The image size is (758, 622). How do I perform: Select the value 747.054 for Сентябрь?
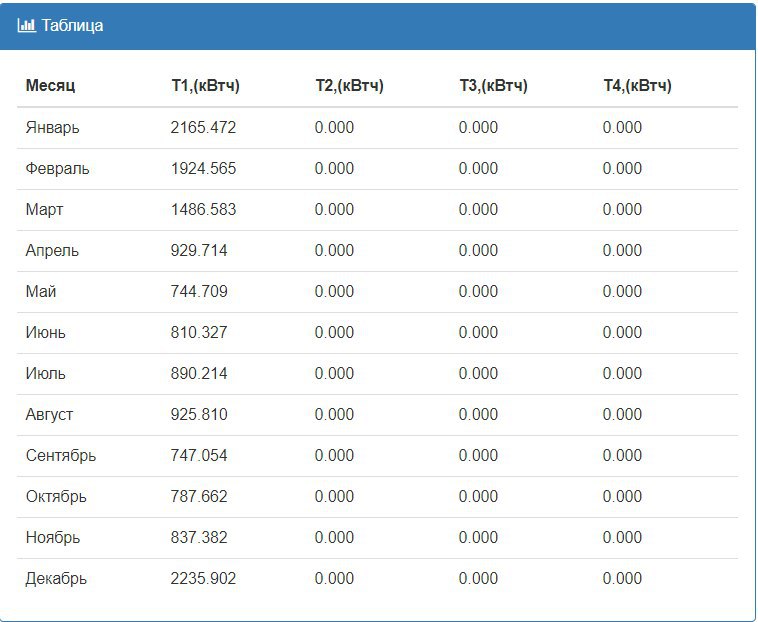click(x=199, y=456)
